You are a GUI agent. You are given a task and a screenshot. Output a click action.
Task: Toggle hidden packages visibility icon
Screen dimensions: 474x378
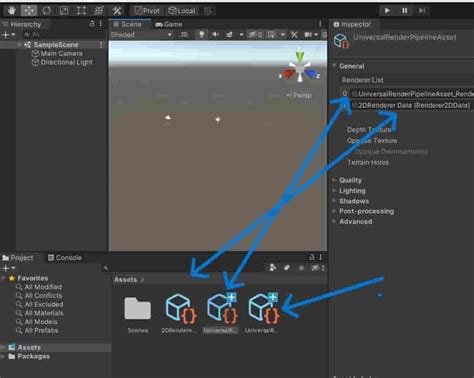tap(317, 268)
